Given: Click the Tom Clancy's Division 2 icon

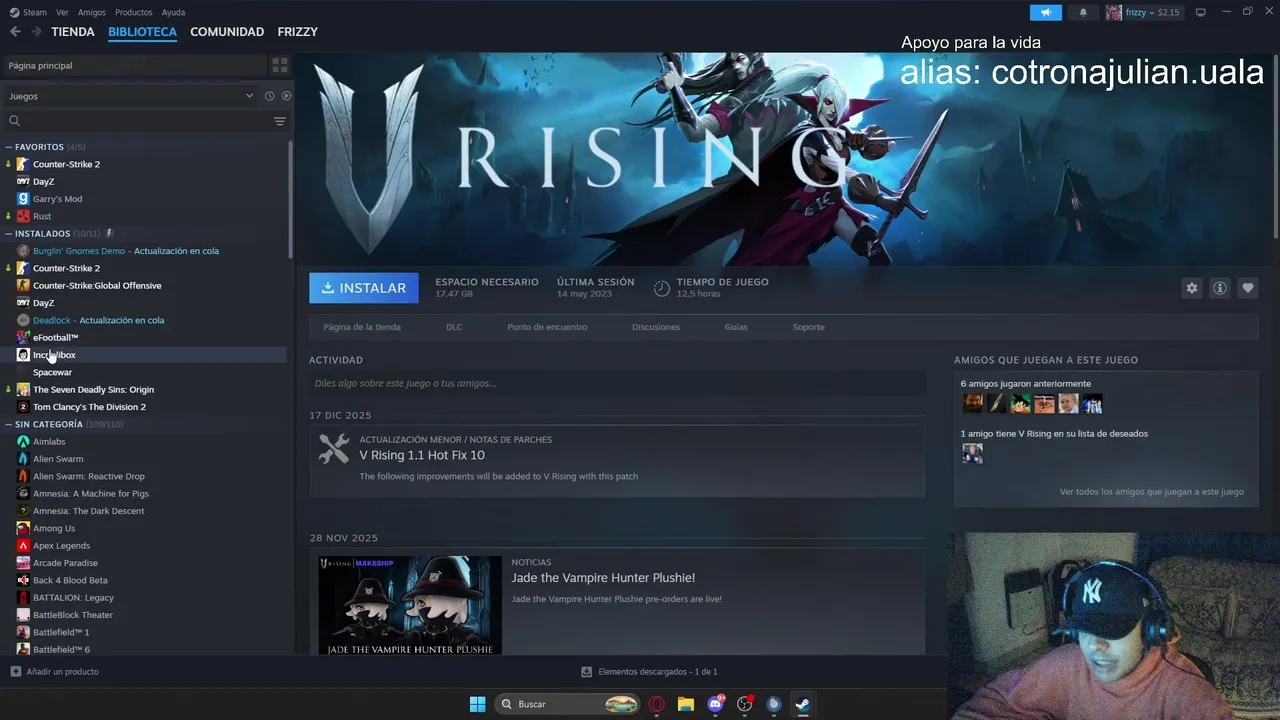Looking at the screenshot, I should tap(23, 407).
